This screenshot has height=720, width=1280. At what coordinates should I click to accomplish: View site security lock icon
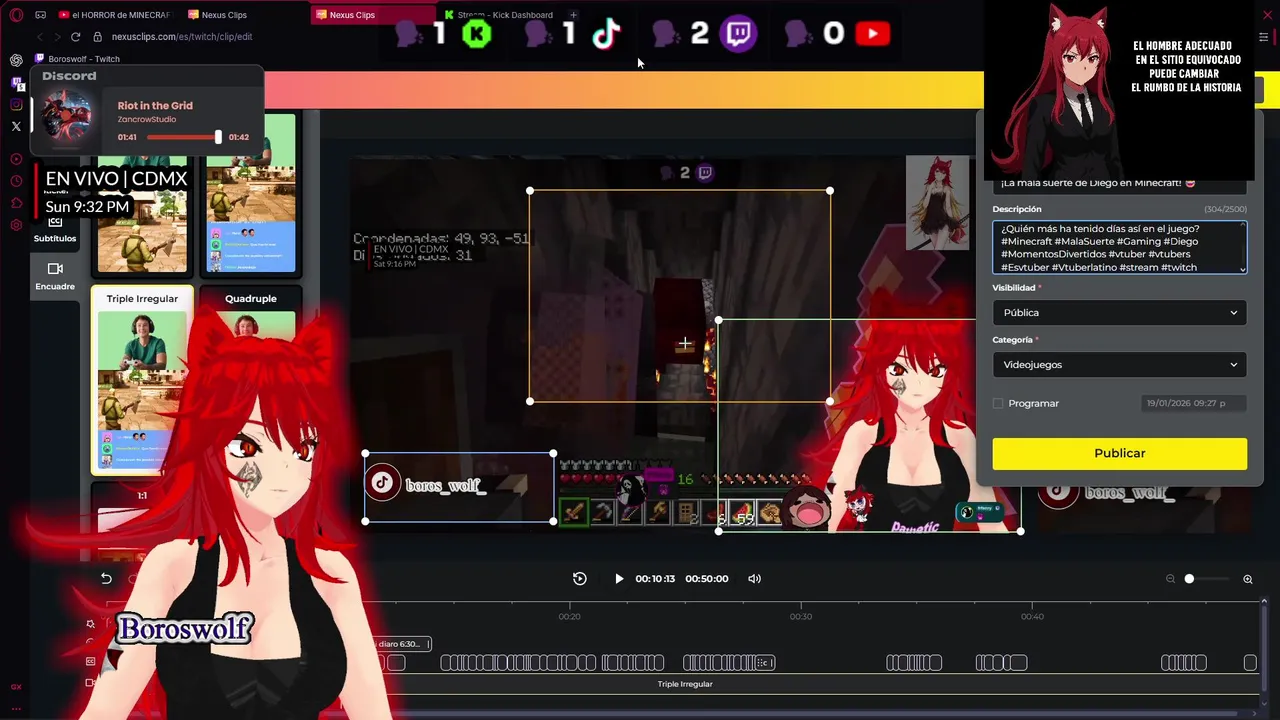point(97,37)
